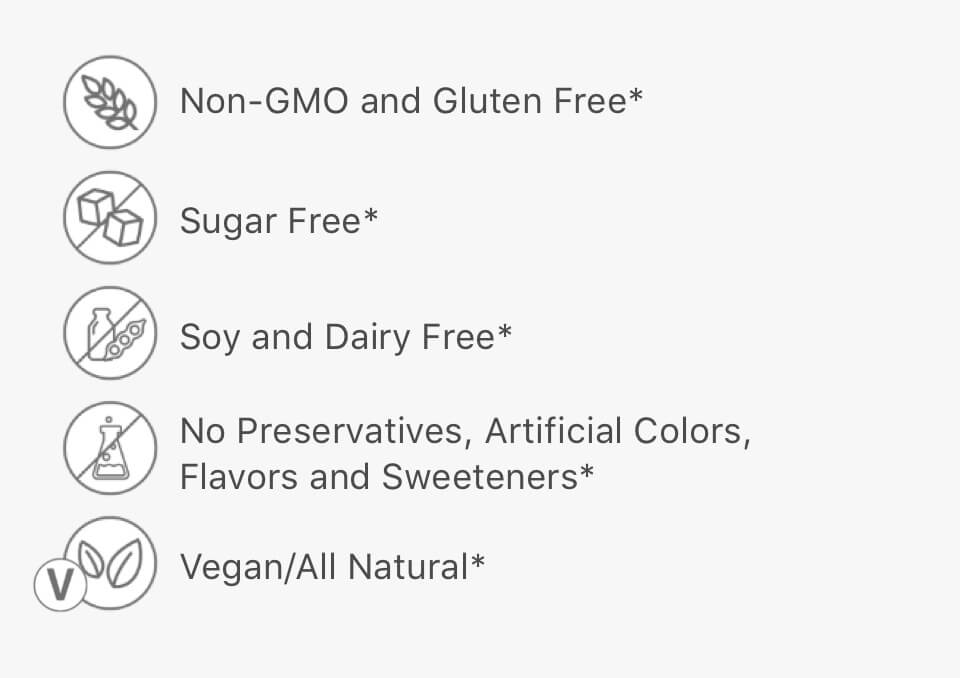
Task: Click asterisk after 'Sugar Free'
Action: tap(370, 216)
